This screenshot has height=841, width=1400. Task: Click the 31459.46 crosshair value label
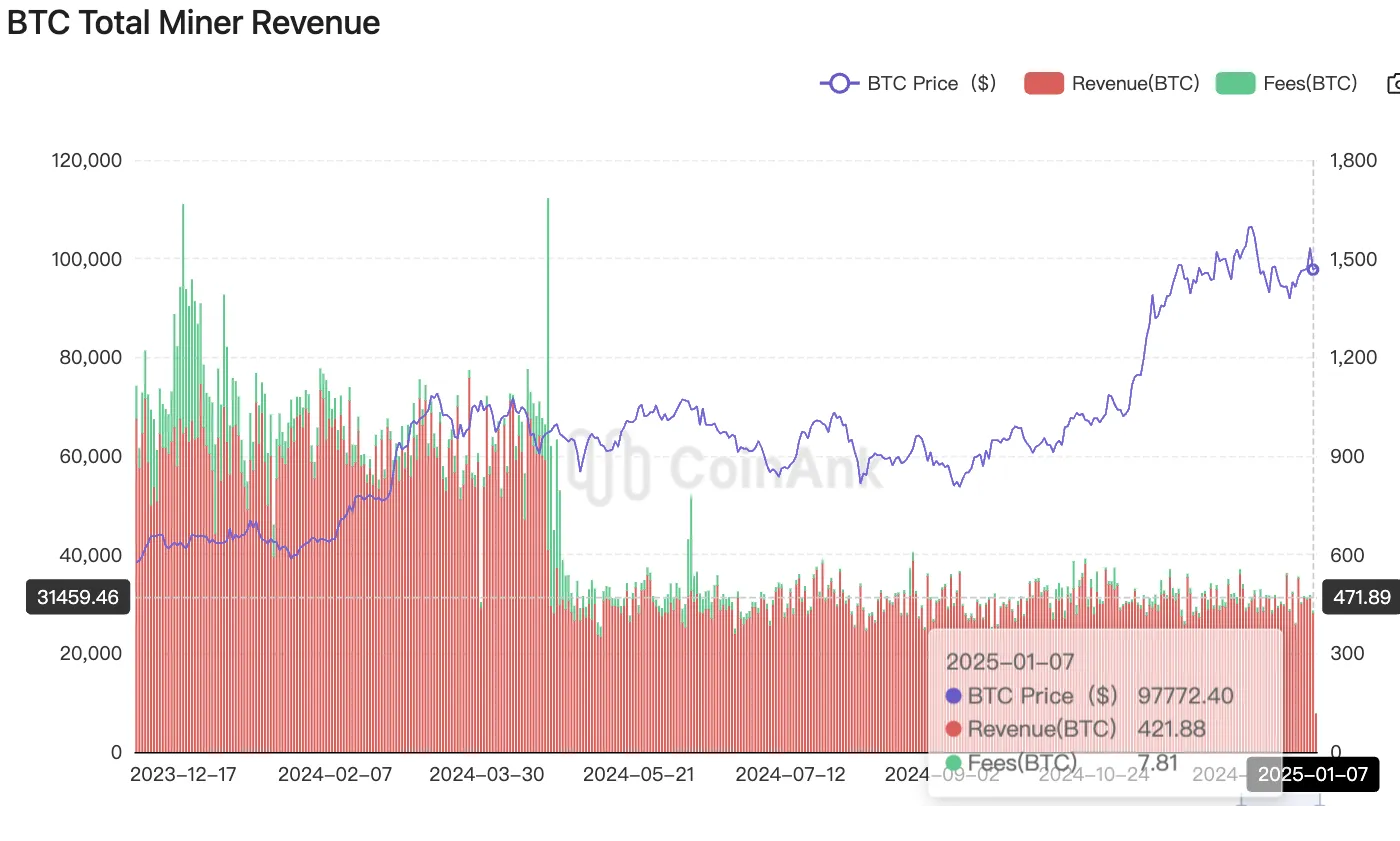click(78, 598)
